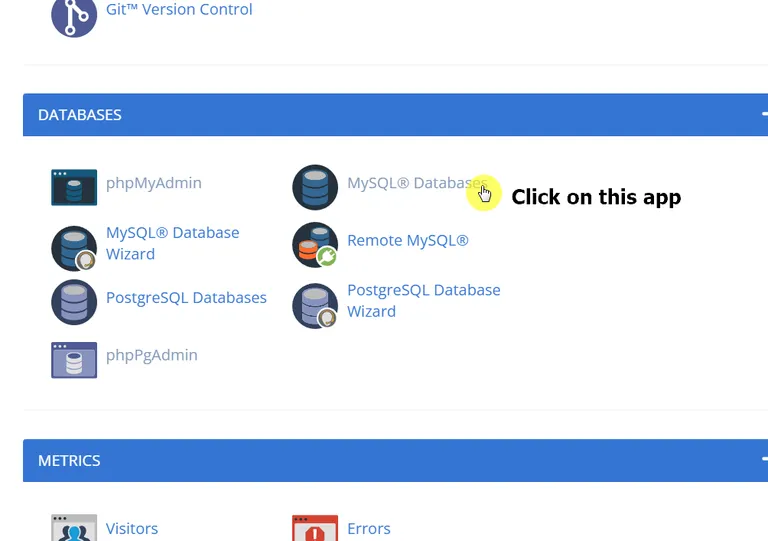Click the Visitors icon
This screenshot has width=768, height=541.
tap(74, 527)
